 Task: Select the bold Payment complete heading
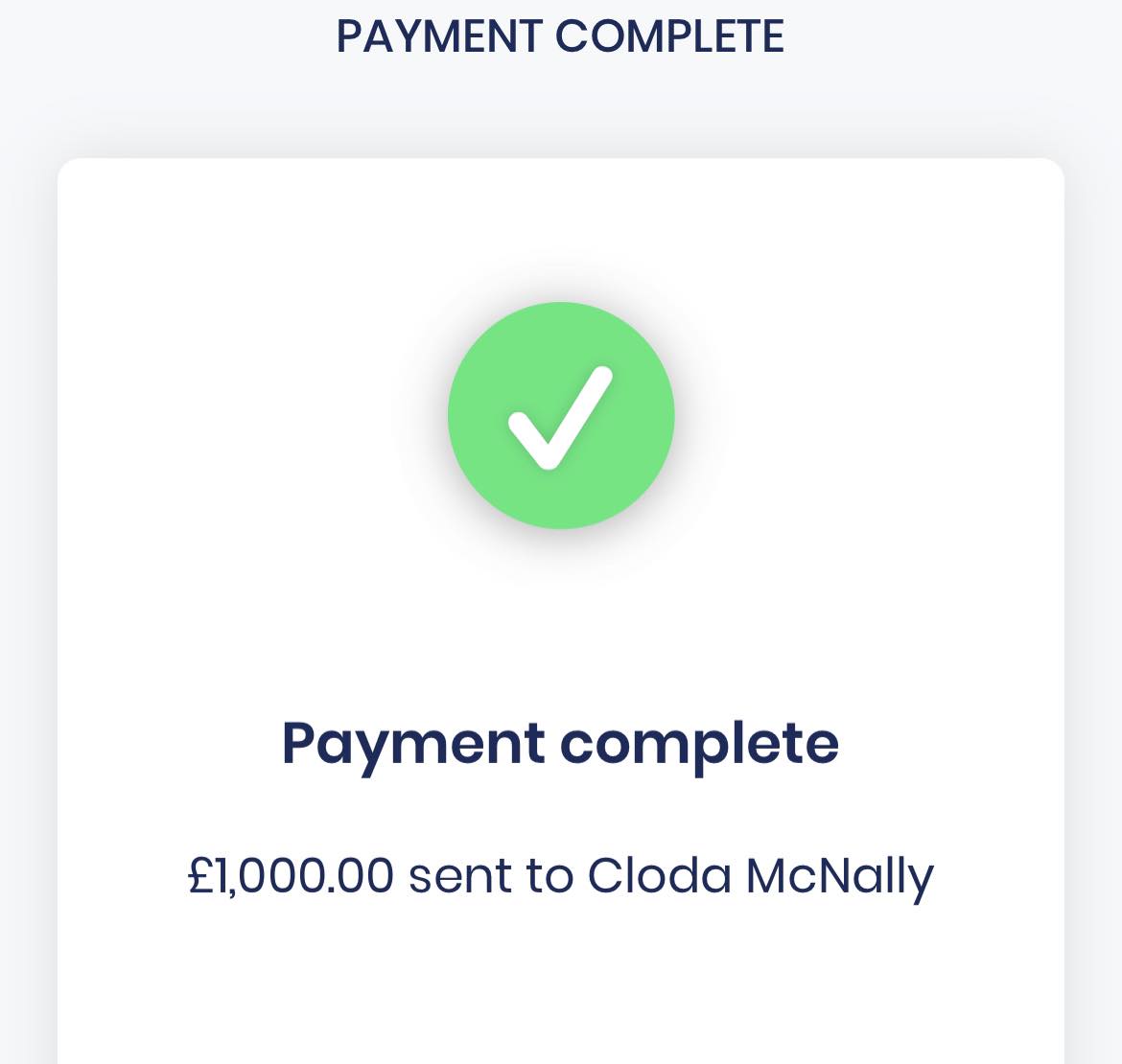560,745
